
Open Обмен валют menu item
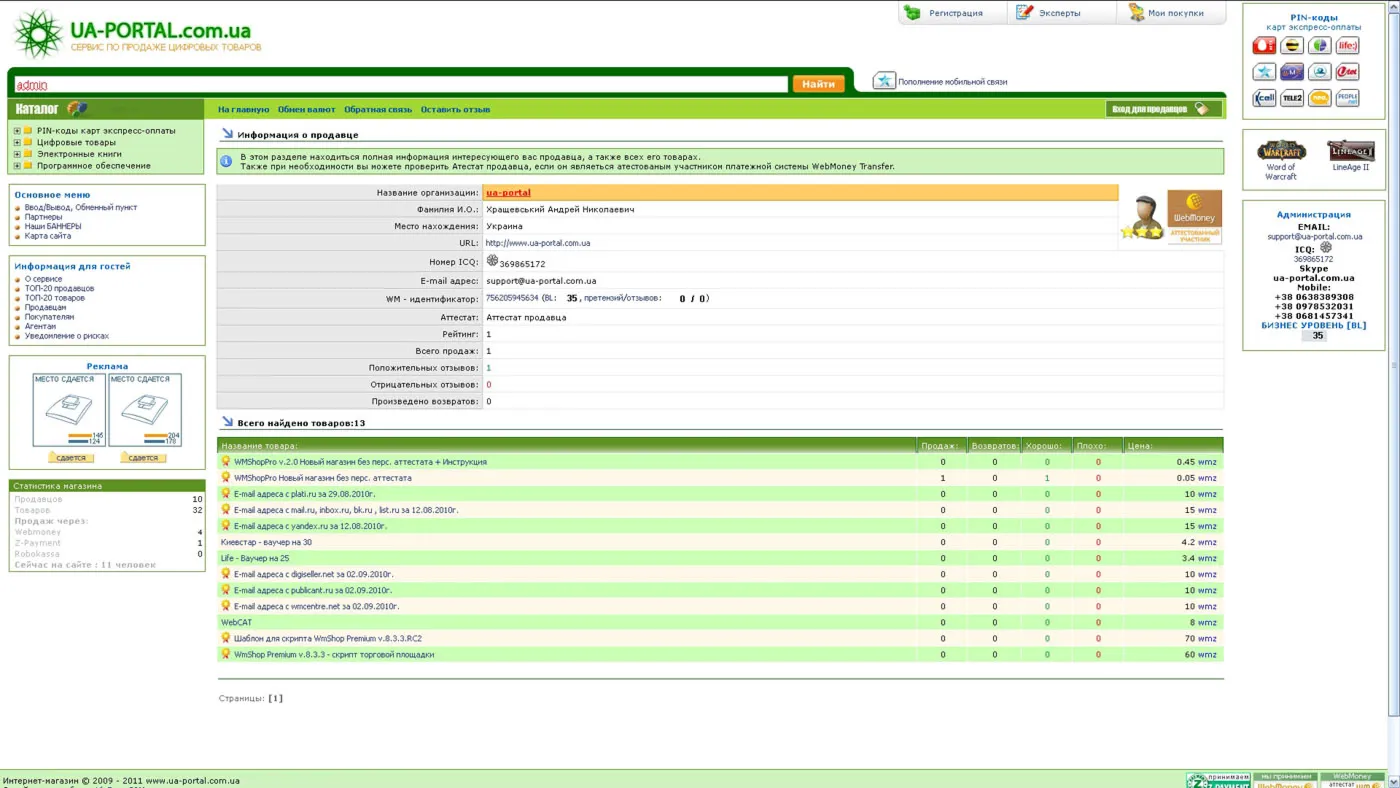[306, 110]
